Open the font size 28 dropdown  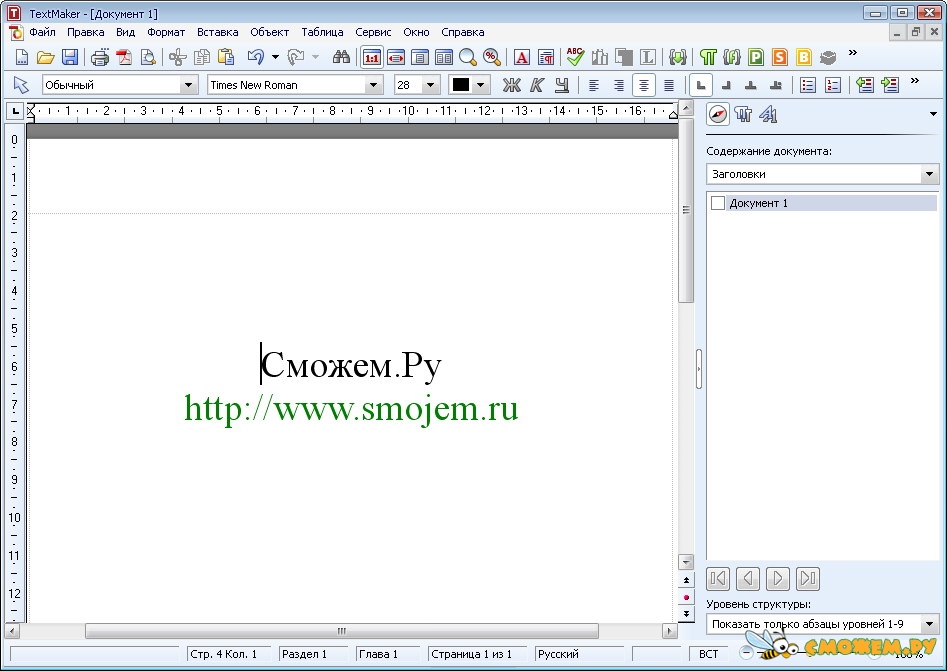click(431, 85)
